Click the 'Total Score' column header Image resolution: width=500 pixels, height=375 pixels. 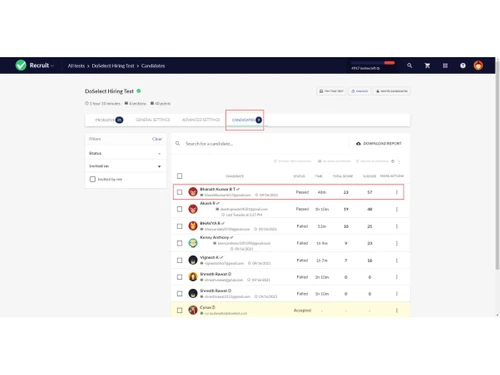pos(343,176)
